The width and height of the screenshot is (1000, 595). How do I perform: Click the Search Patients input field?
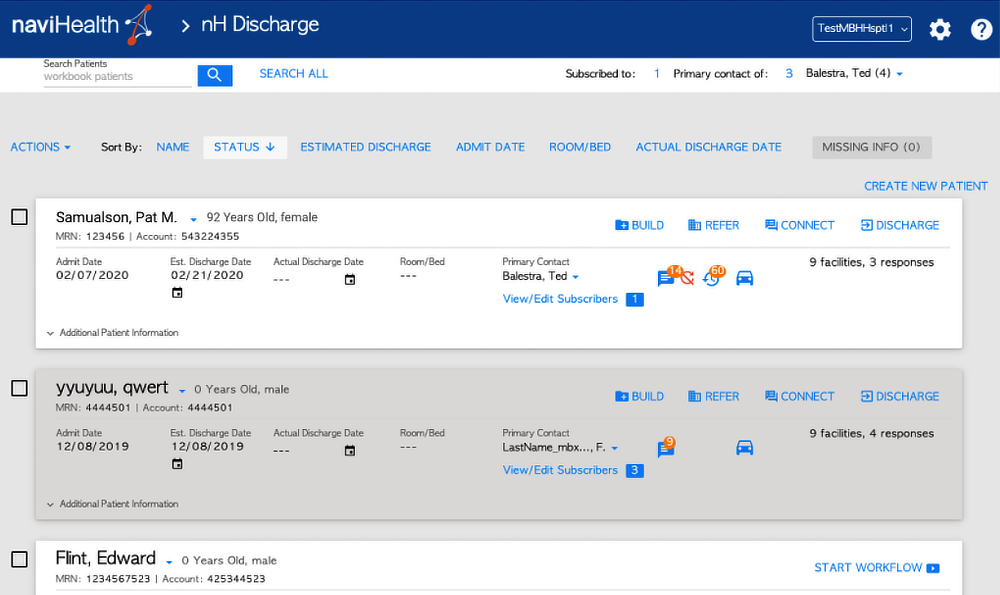coord(117,77)
